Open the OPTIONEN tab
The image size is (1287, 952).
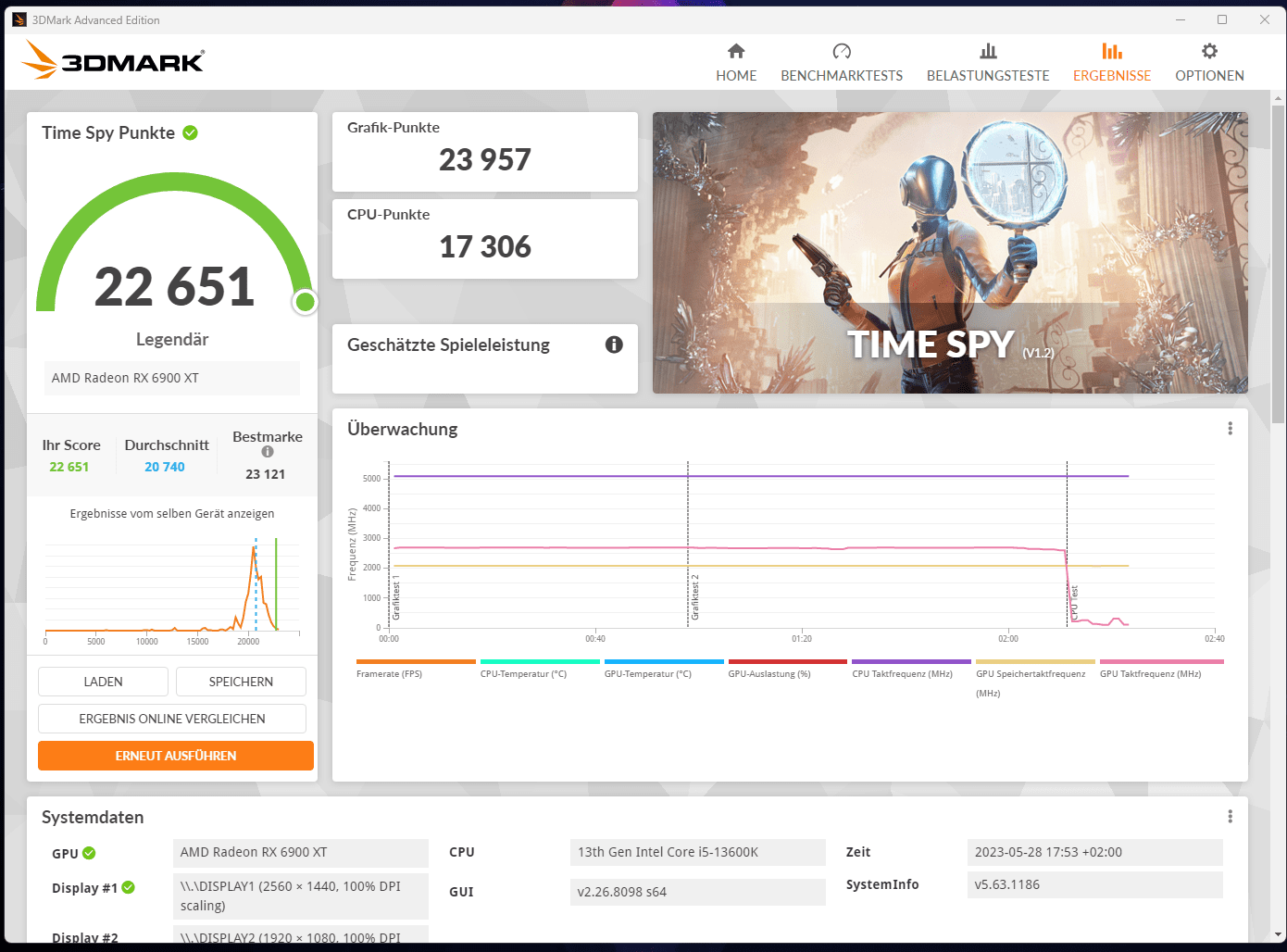coord(1209,63)
